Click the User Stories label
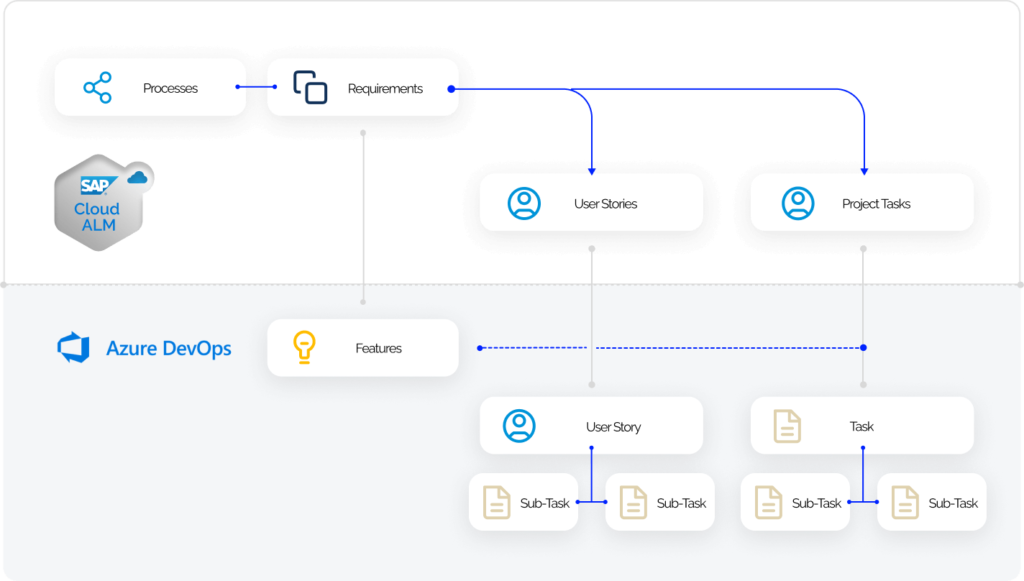 [605, 204]
